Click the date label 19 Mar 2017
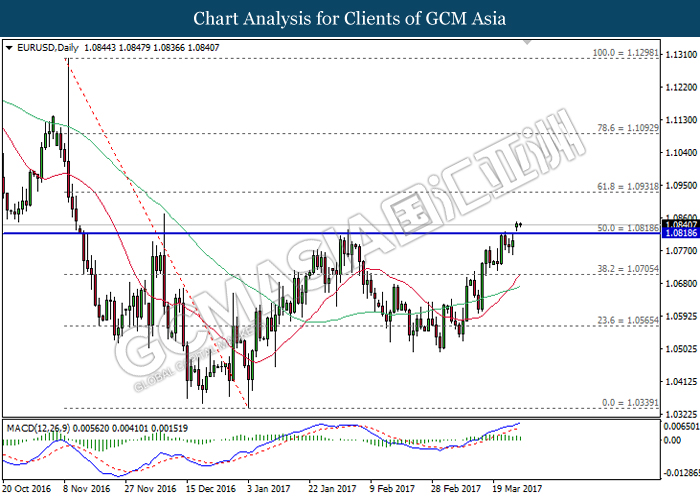Screen dimensions: 700x500 click(517, 489)
